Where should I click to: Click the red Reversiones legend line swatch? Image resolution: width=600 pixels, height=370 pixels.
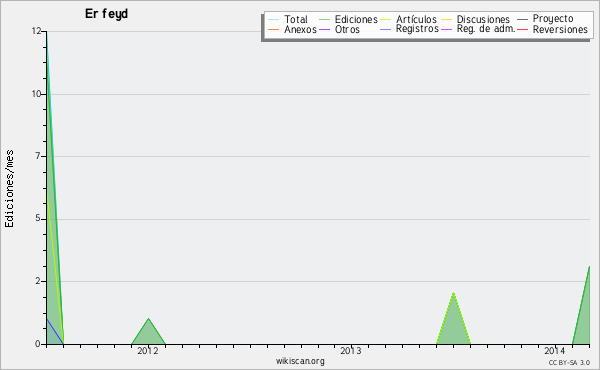click(522, 29)
